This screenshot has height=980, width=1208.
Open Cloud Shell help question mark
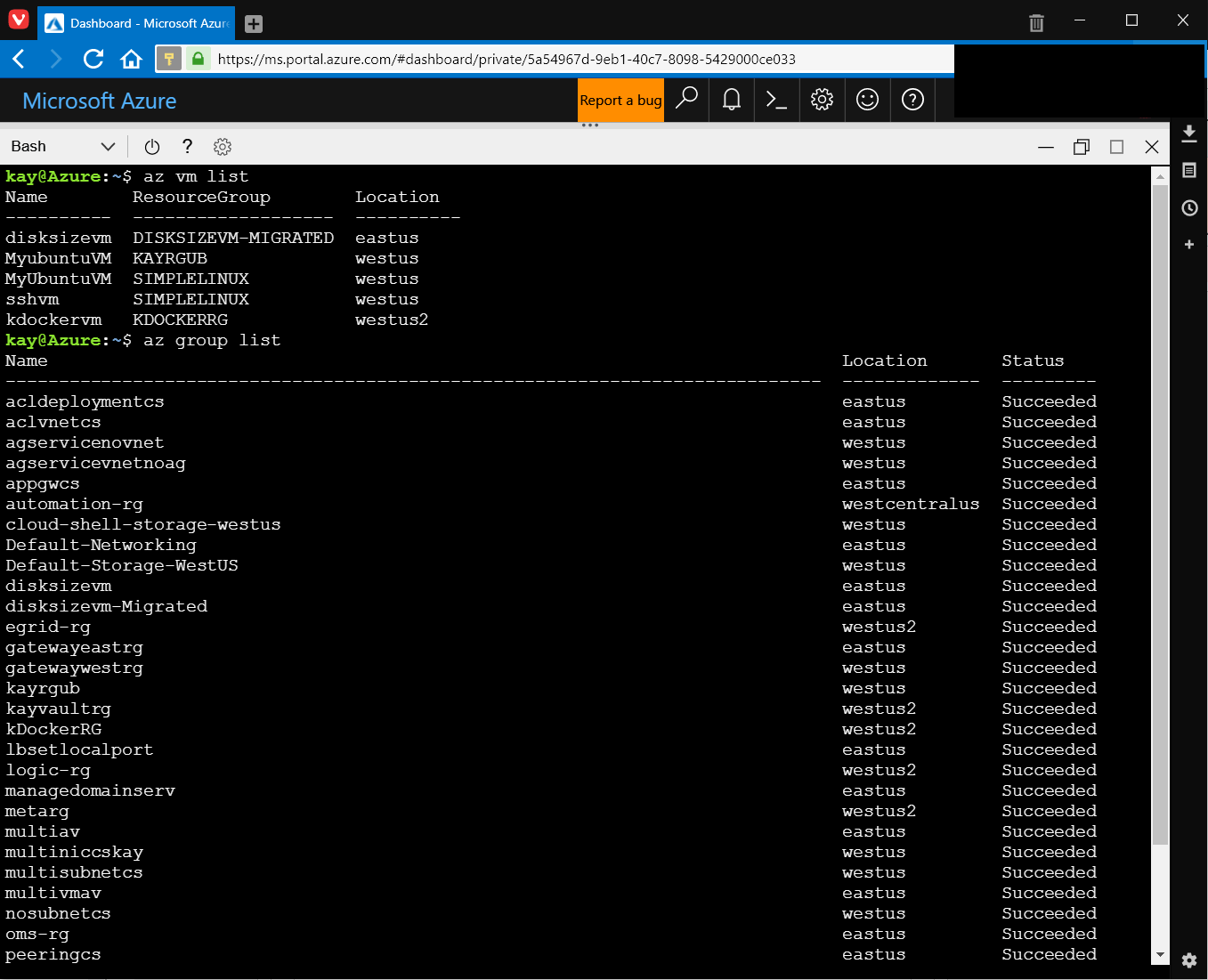click(x=187, y=146)
